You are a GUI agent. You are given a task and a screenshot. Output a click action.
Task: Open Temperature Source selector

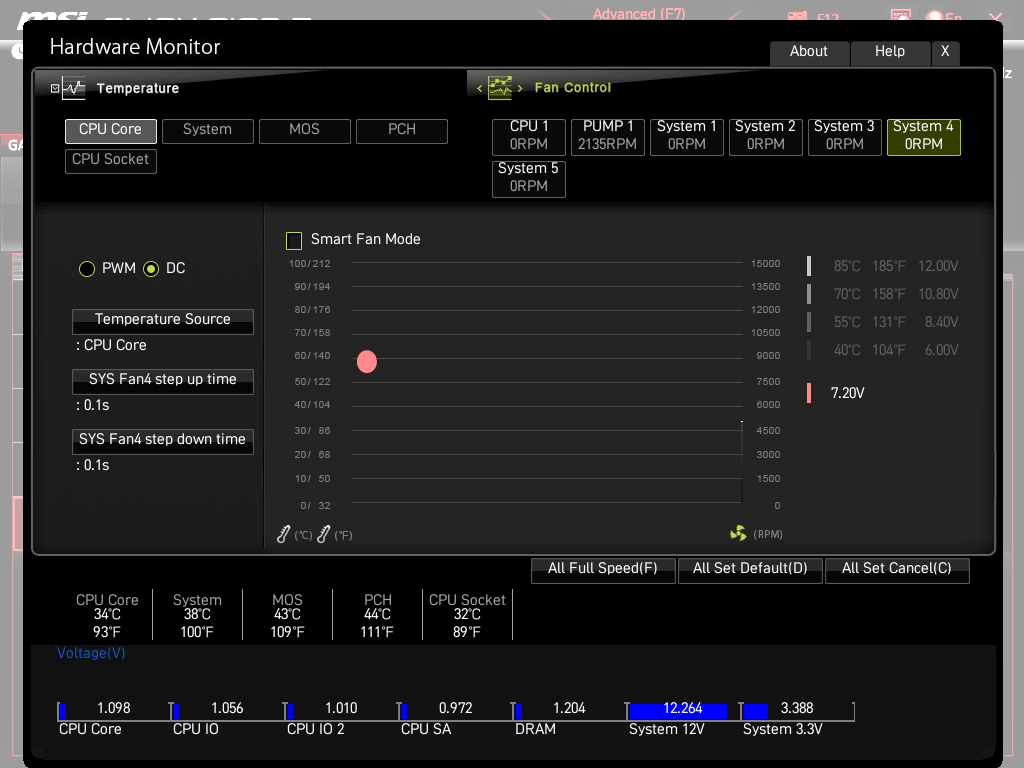pos(163,321)
